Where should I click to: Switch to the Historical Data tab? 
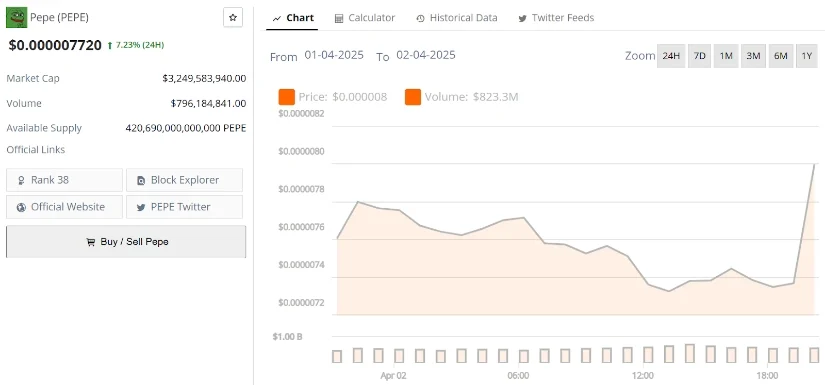point(456,18)
